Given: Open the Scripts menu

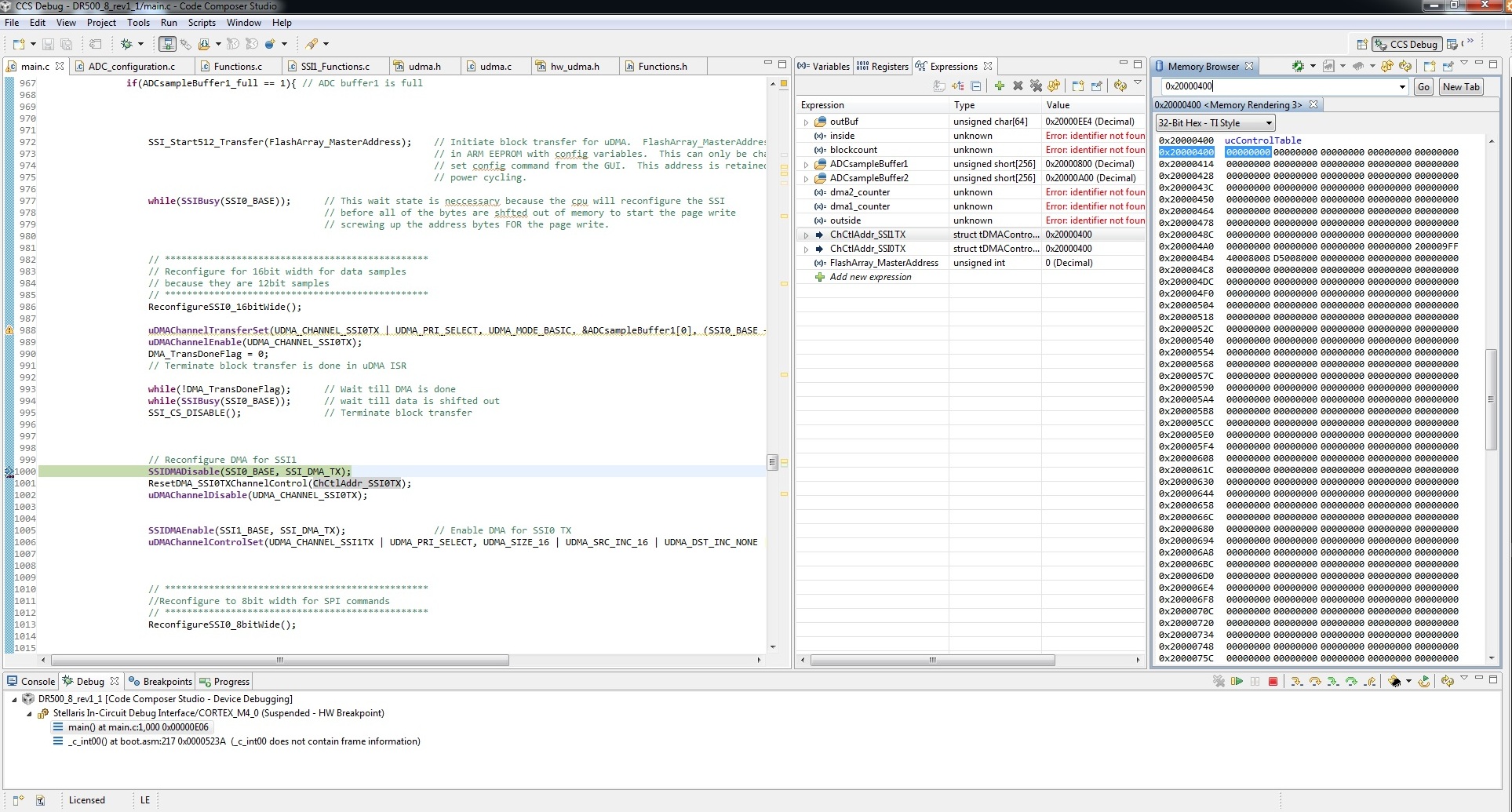Looking at the screenshot, I should [x=202, y=23].
